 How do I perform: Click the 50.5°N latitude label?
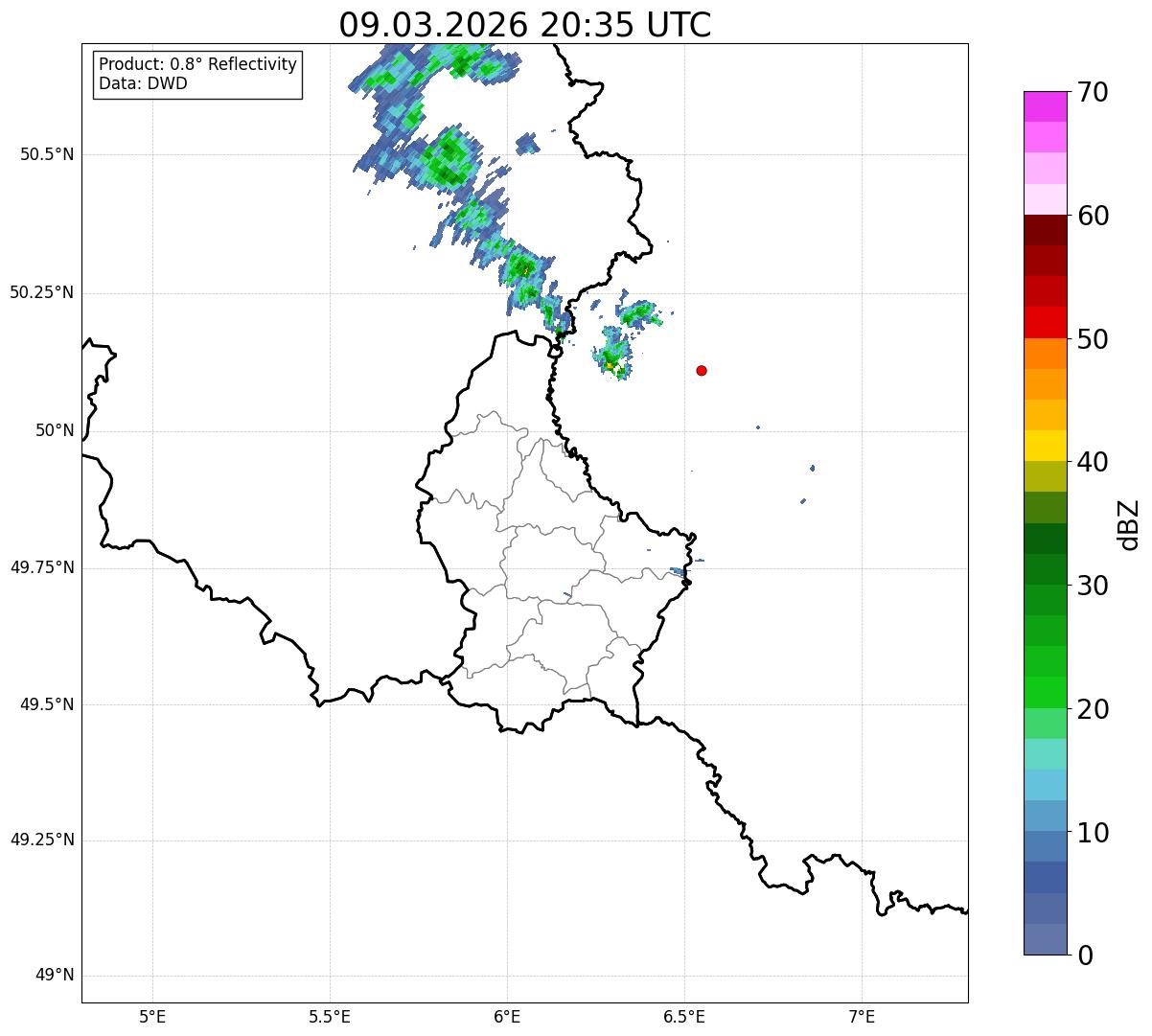pos(46,155)
